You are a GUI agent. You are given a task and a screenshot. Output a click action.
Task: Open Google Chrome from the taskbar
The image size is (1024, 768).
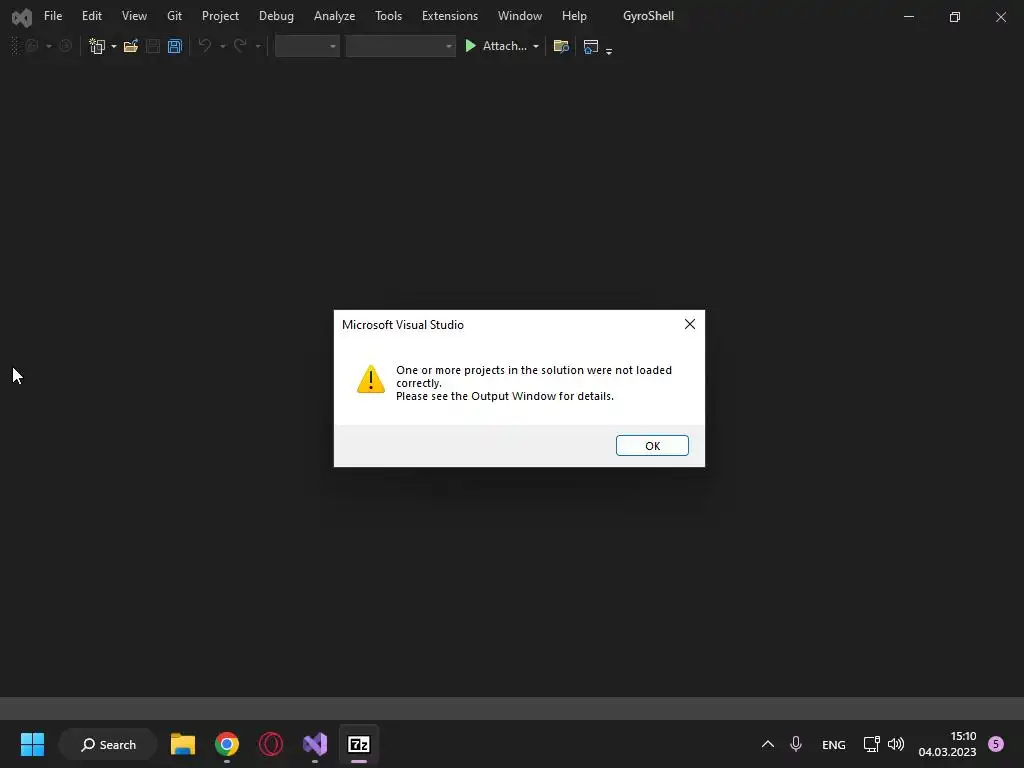(227, 744)
